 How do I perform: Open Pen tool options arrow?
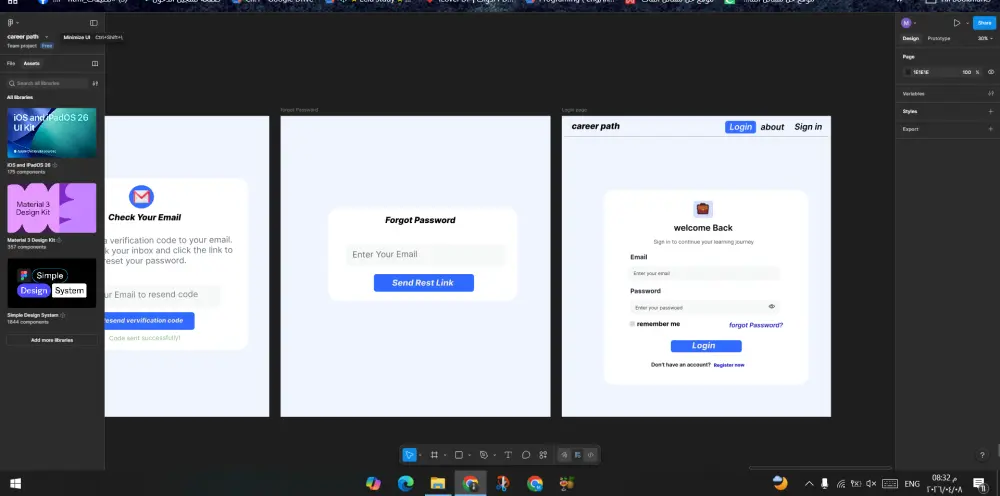coord(494,455)
